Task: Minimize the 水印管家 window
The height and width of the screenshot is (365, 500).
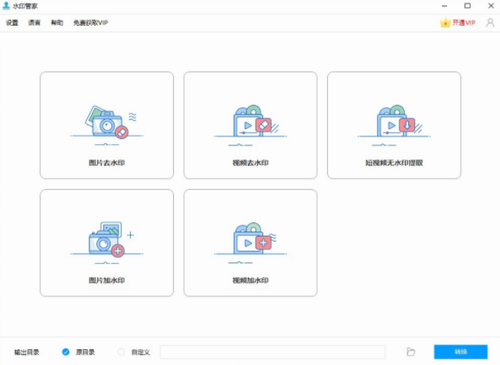Action: [444, 6]
